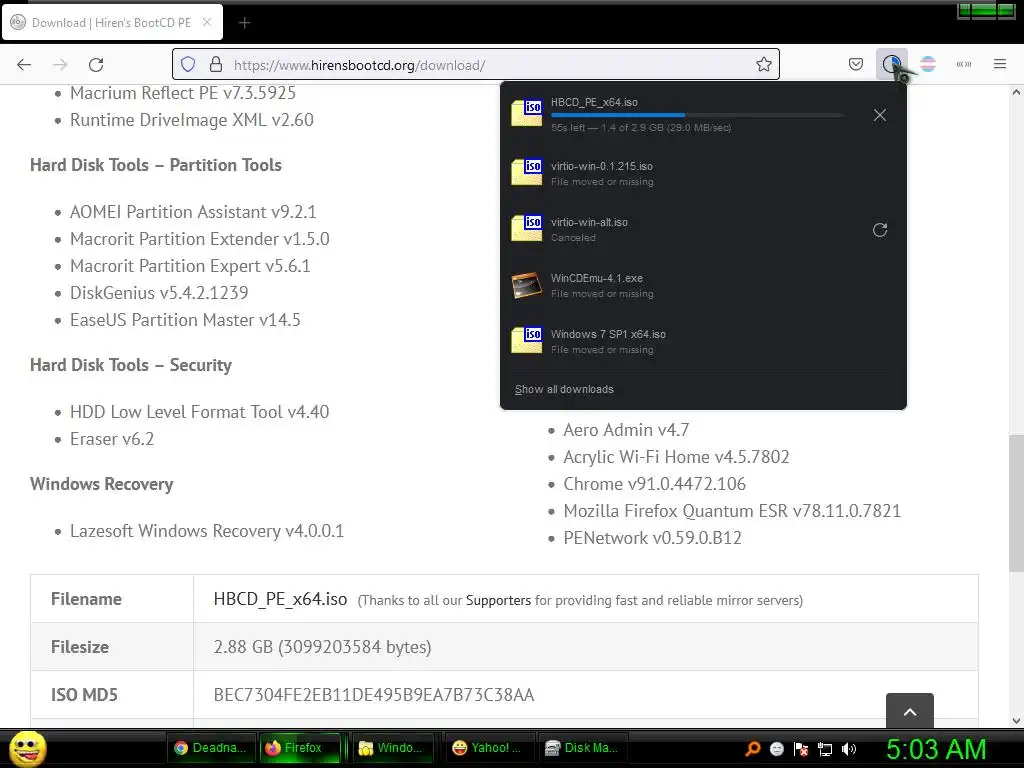Viewport: 1024px width, 768px height.
Task: Click the HBCD_PE_x64.iso file icon in downloads
Action: click(x=527, y=113)
